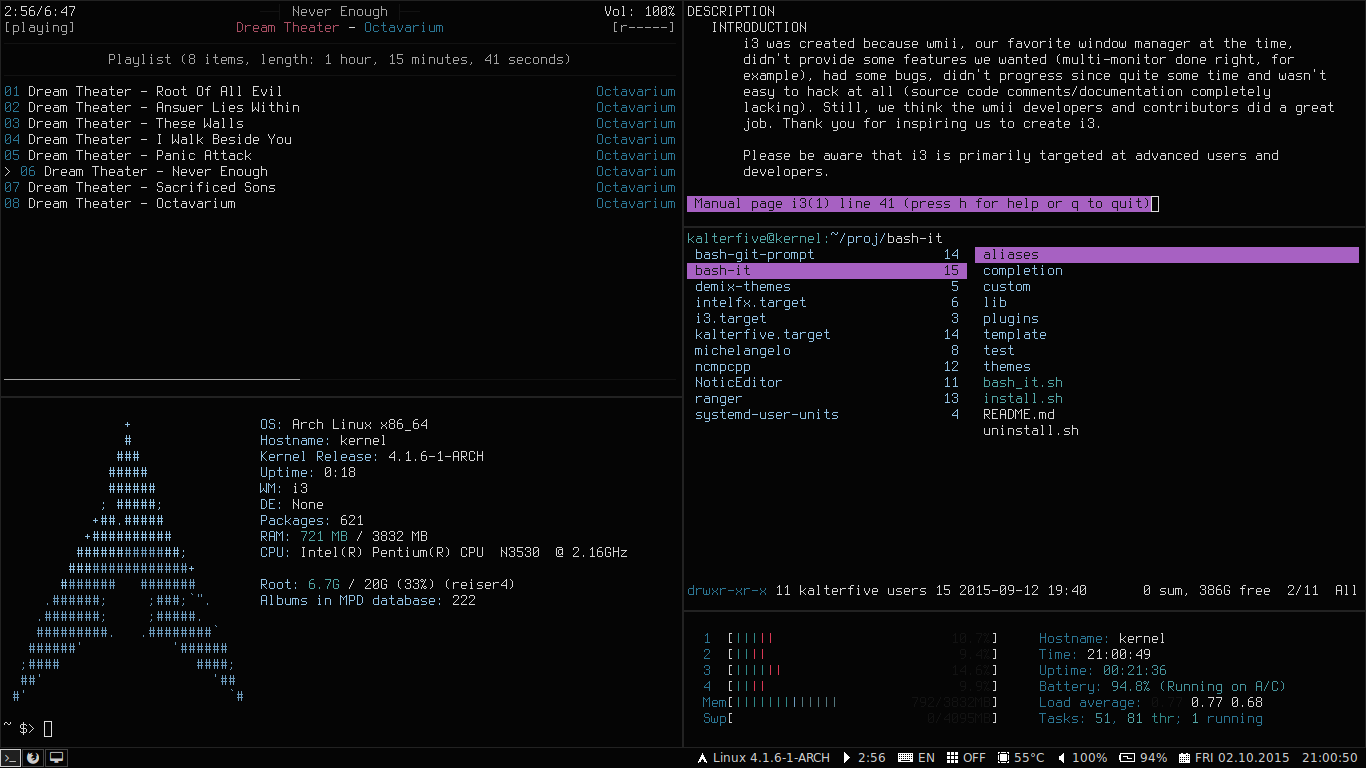Click the INTRODUCTION heading in the man page
The height and width of the screenshot is (768, 1366).
pyautogui.click(x=759, y=27)
